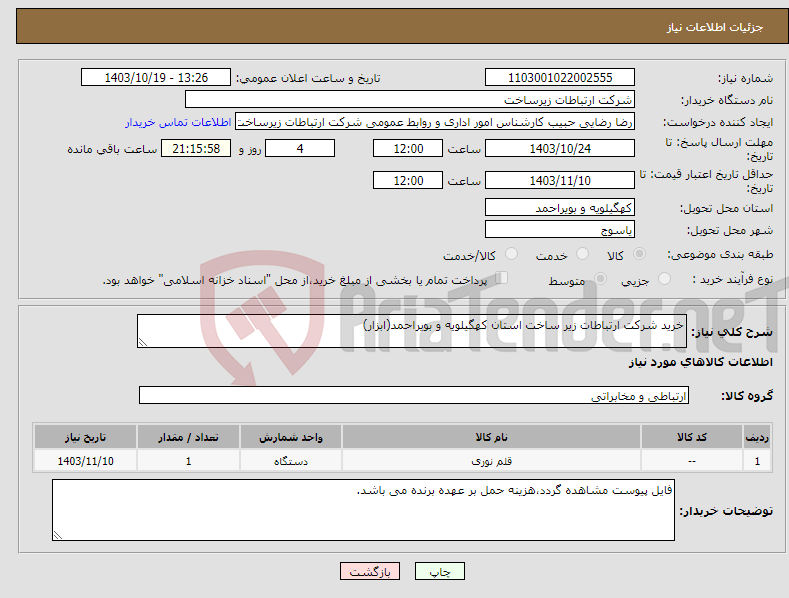Click the واحد شمارش column header
Screen dimensions: 789x598
[x=291, y=437]
